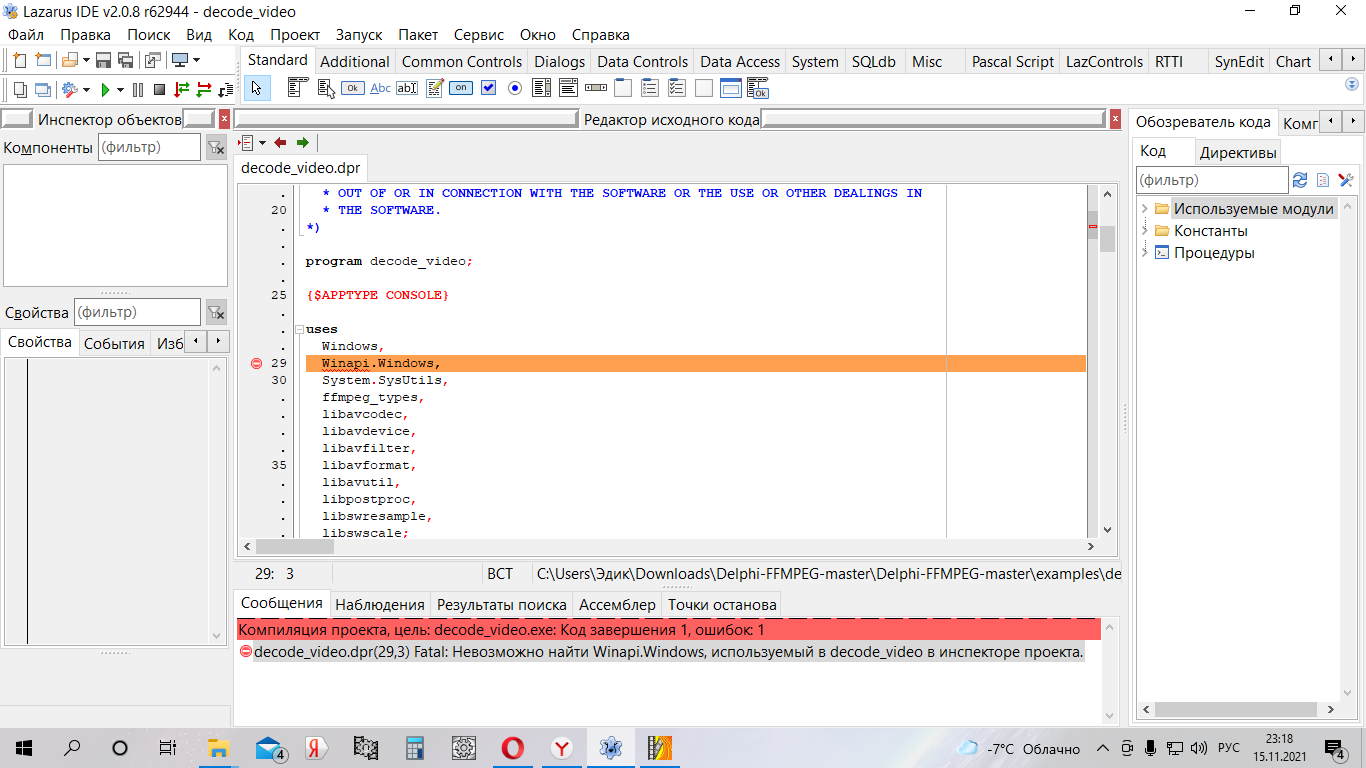
Task: Pick the TCheckBox component icon
Action: [x=488, y=88]
